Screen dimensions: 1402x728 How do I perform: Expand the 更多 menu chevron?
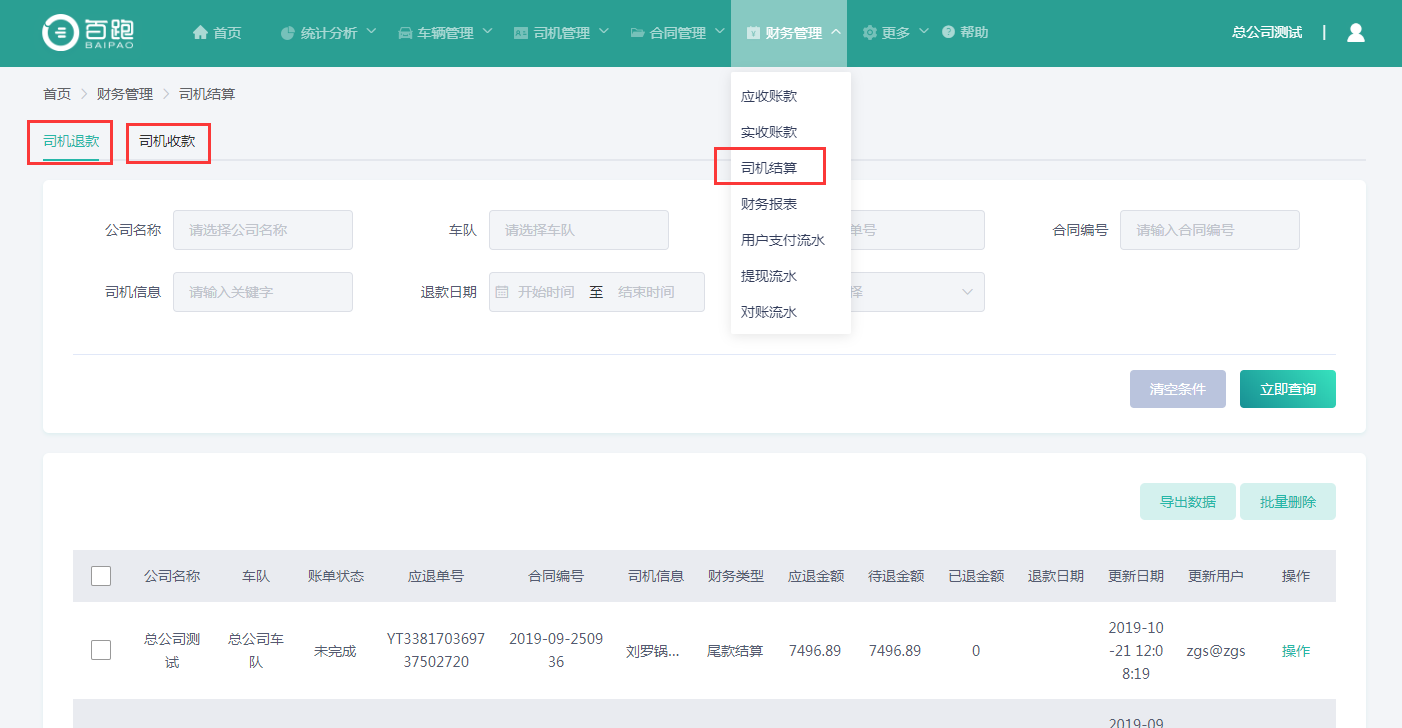923,32
